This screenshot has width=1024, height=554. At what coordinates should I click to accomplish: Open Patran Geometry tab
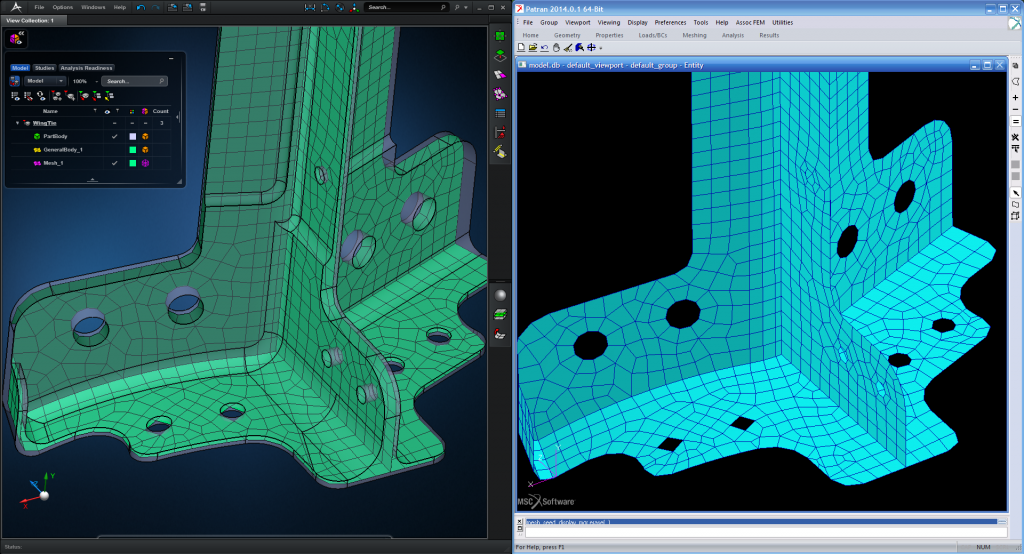[567, 35]
